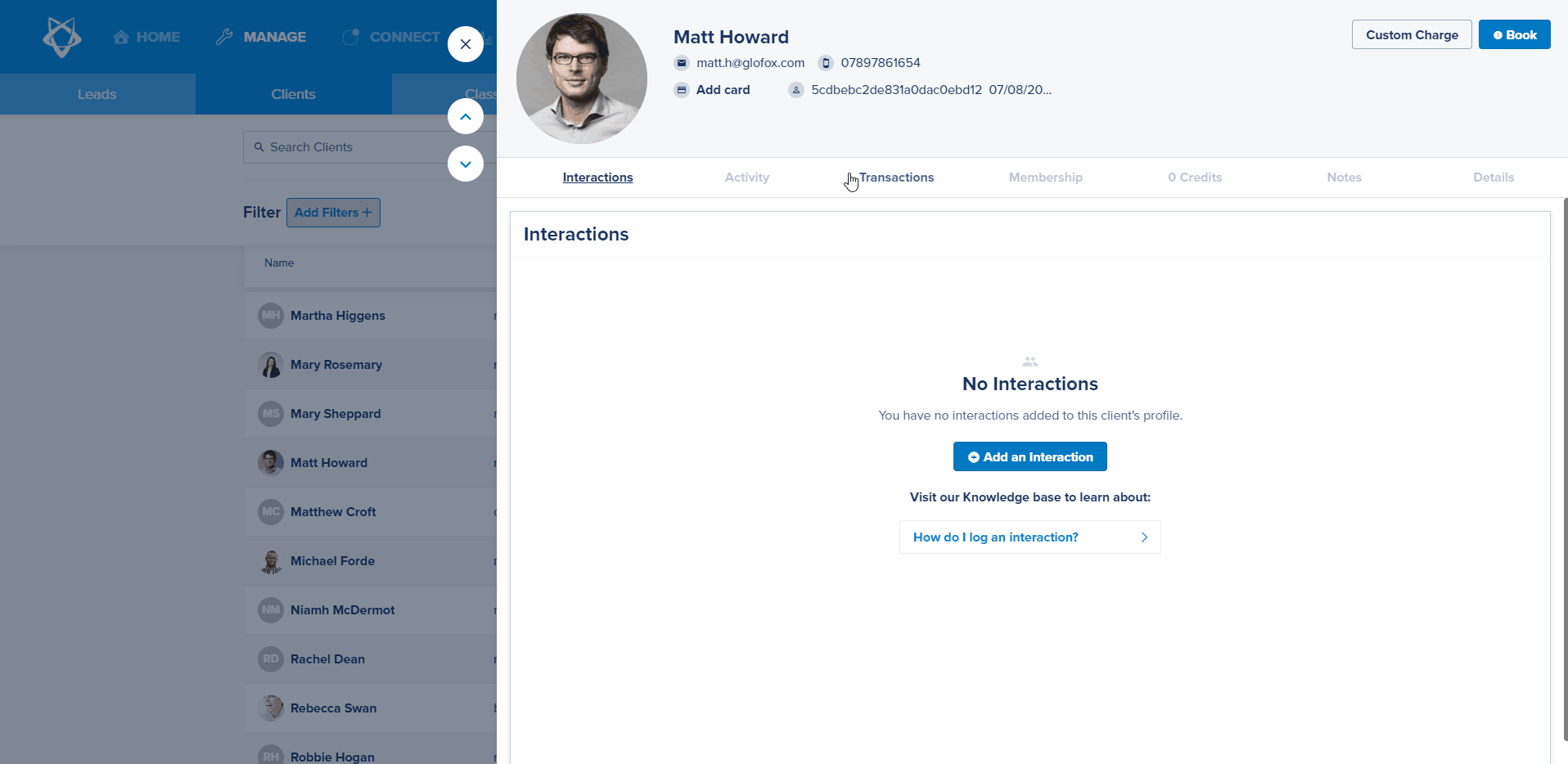
Task: Click Mary Sheppard's MS avatar
Action: 271,414
